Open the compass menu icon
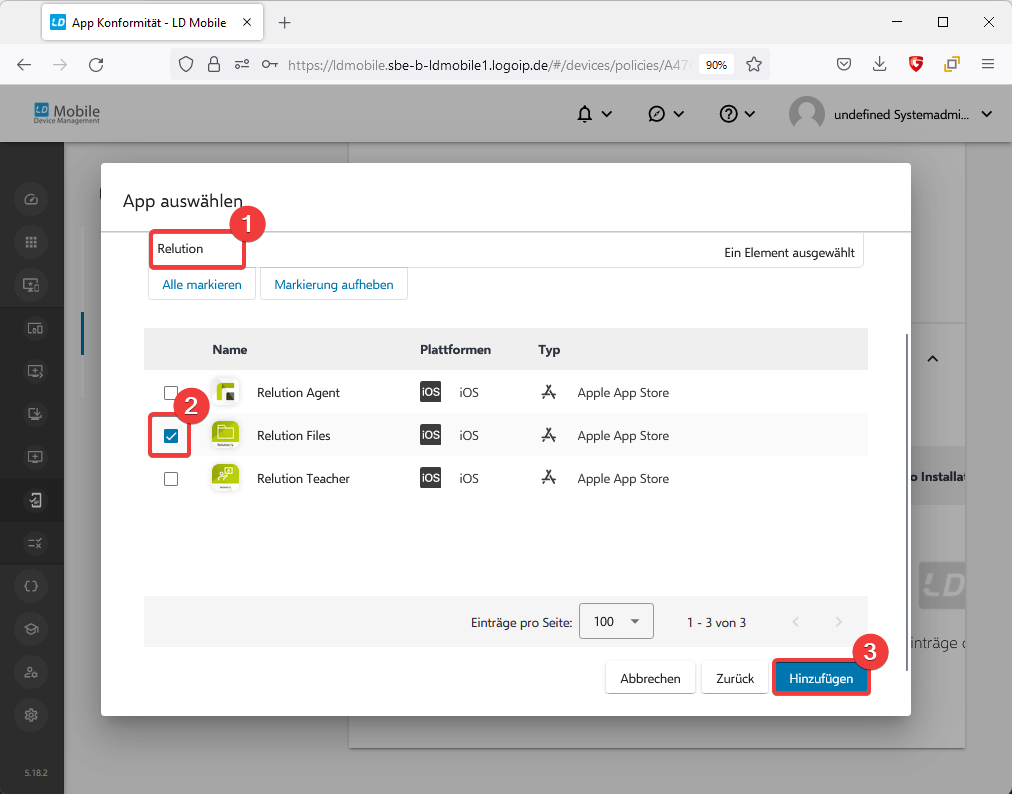 click(656, 114)
